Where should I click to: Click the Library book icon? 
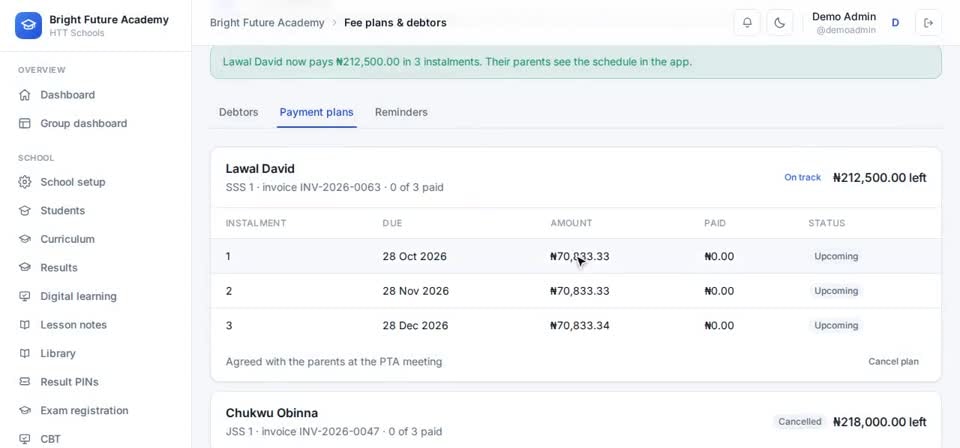point(24,353)
